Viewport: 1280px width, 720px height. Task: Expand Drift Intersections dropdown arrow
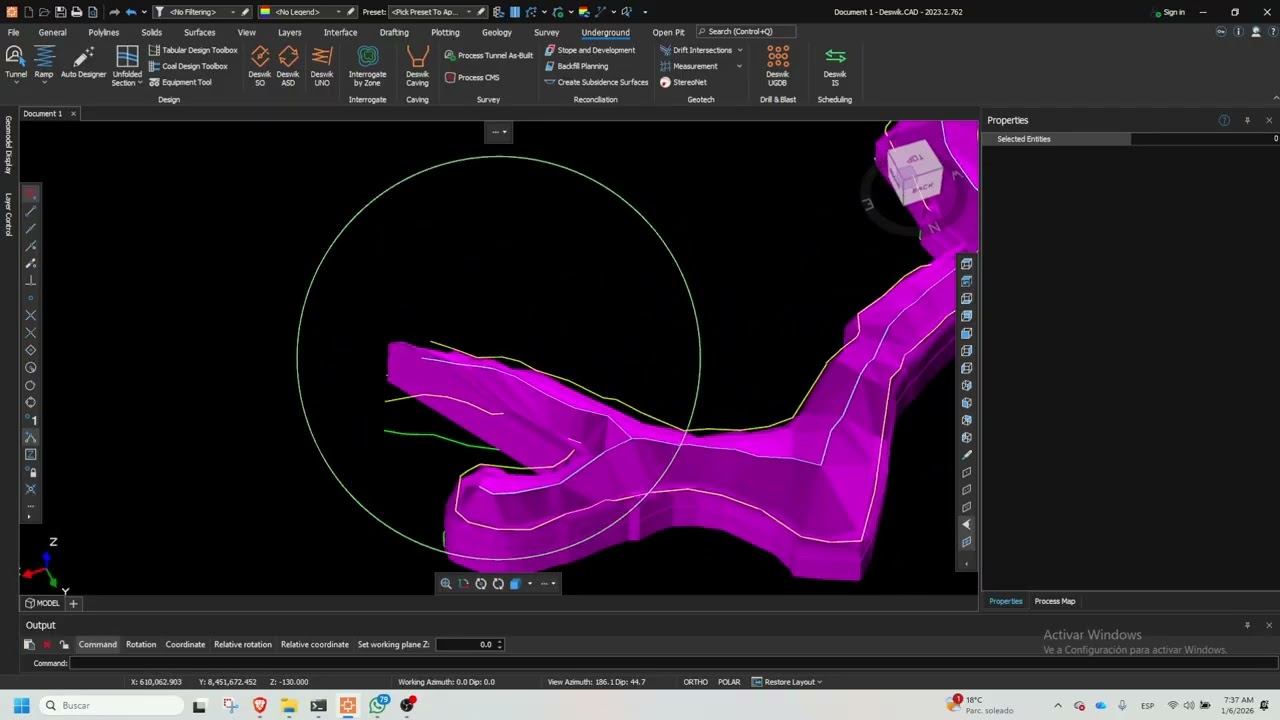coord(740,50)
